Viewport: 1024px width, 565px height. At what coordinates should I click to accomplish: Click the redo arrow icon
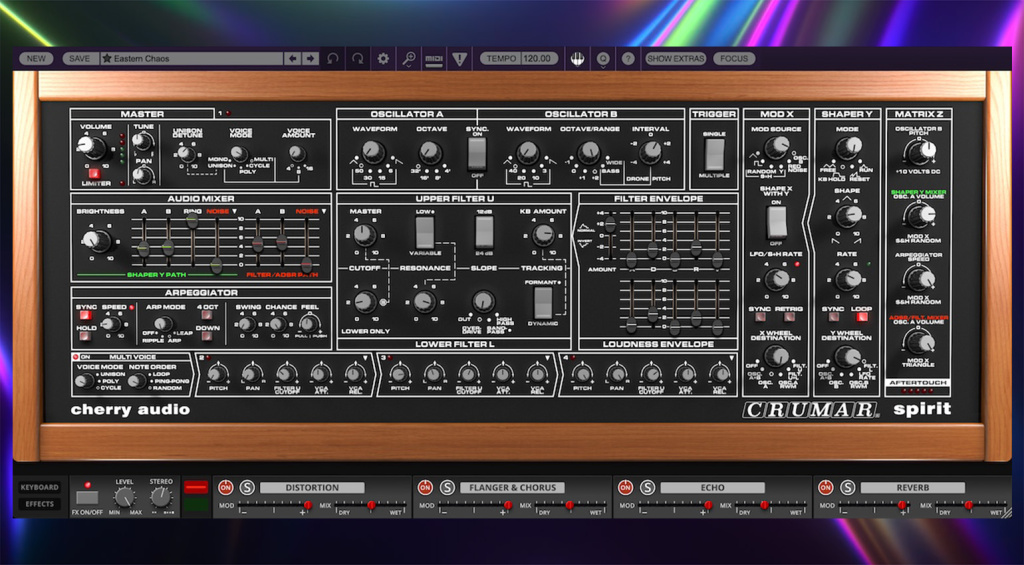coord(358,59)
